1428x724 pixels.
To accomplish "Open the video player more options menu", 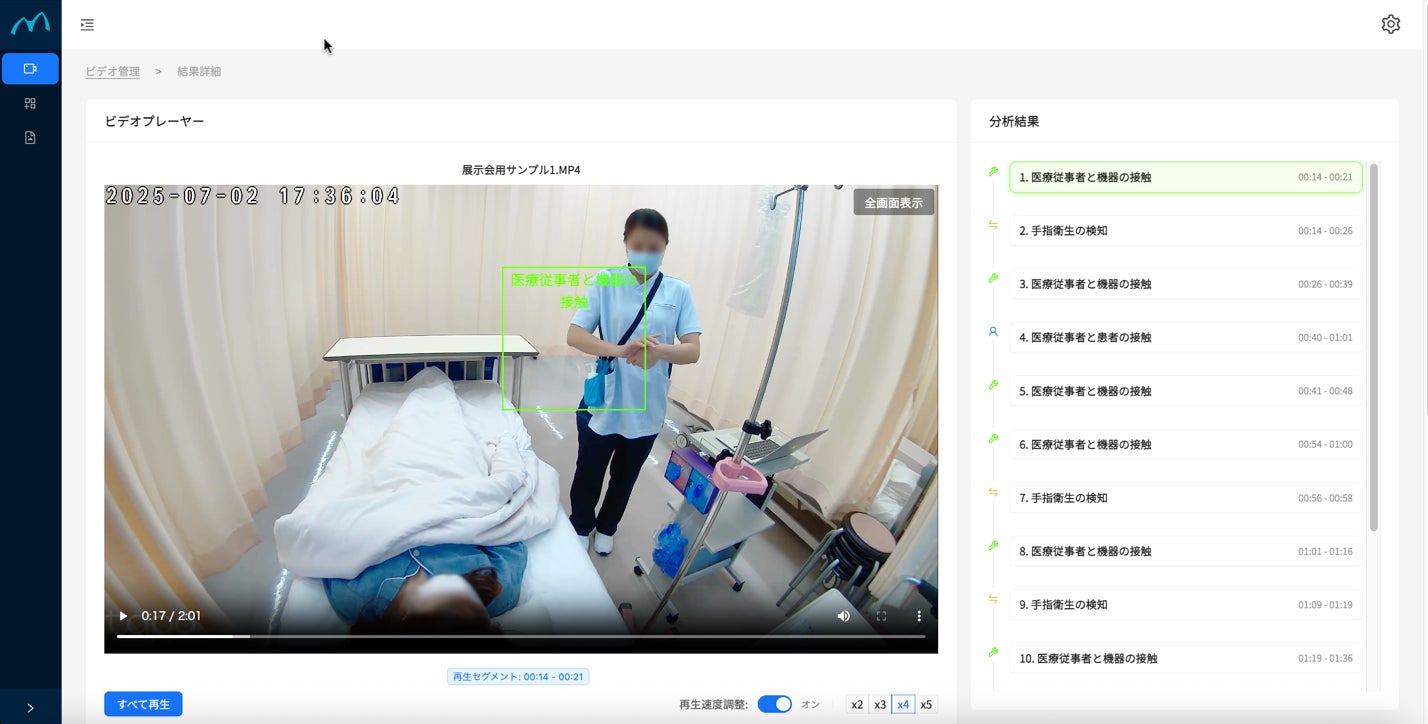I will coord(919,616).
